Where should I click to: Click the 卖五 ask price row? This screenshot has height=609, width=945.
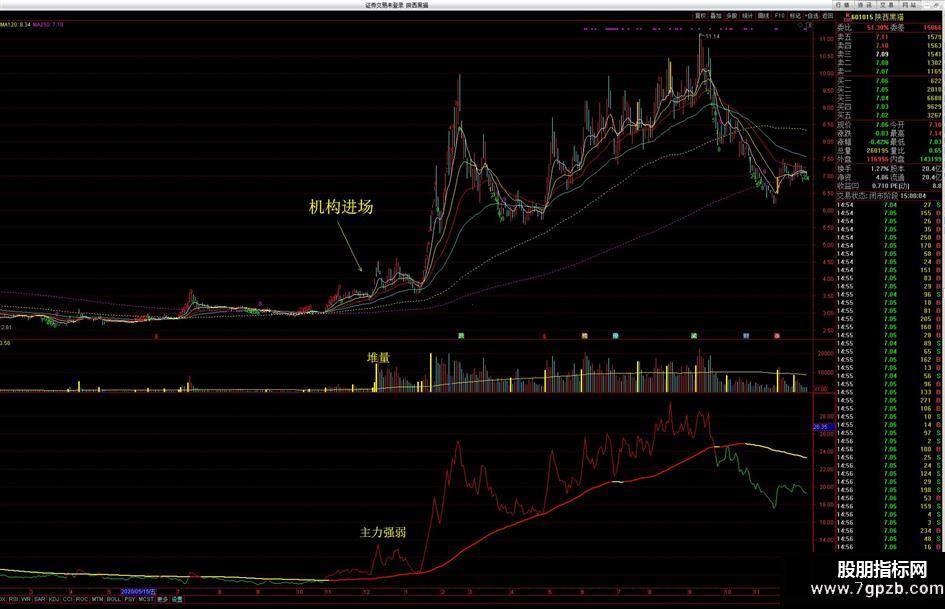pos(889,37)
